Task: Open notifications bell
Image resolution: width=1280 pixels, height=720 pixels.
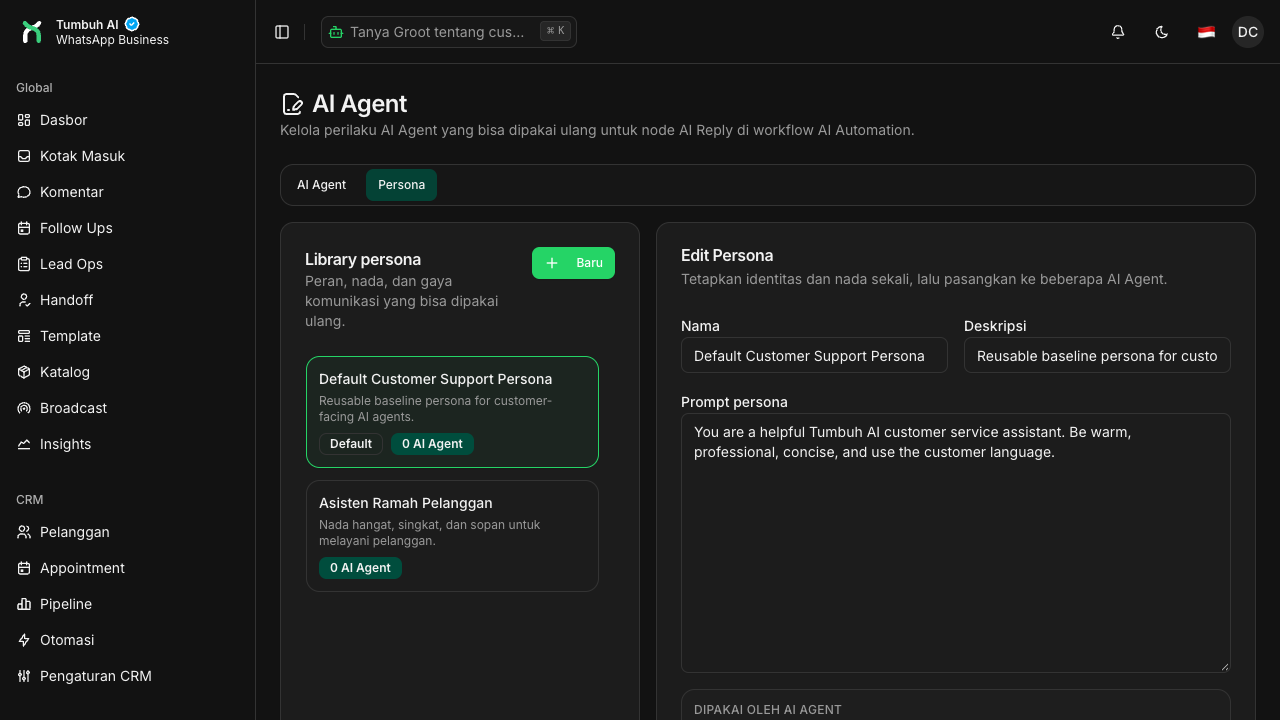Action: coord(1118,32)
